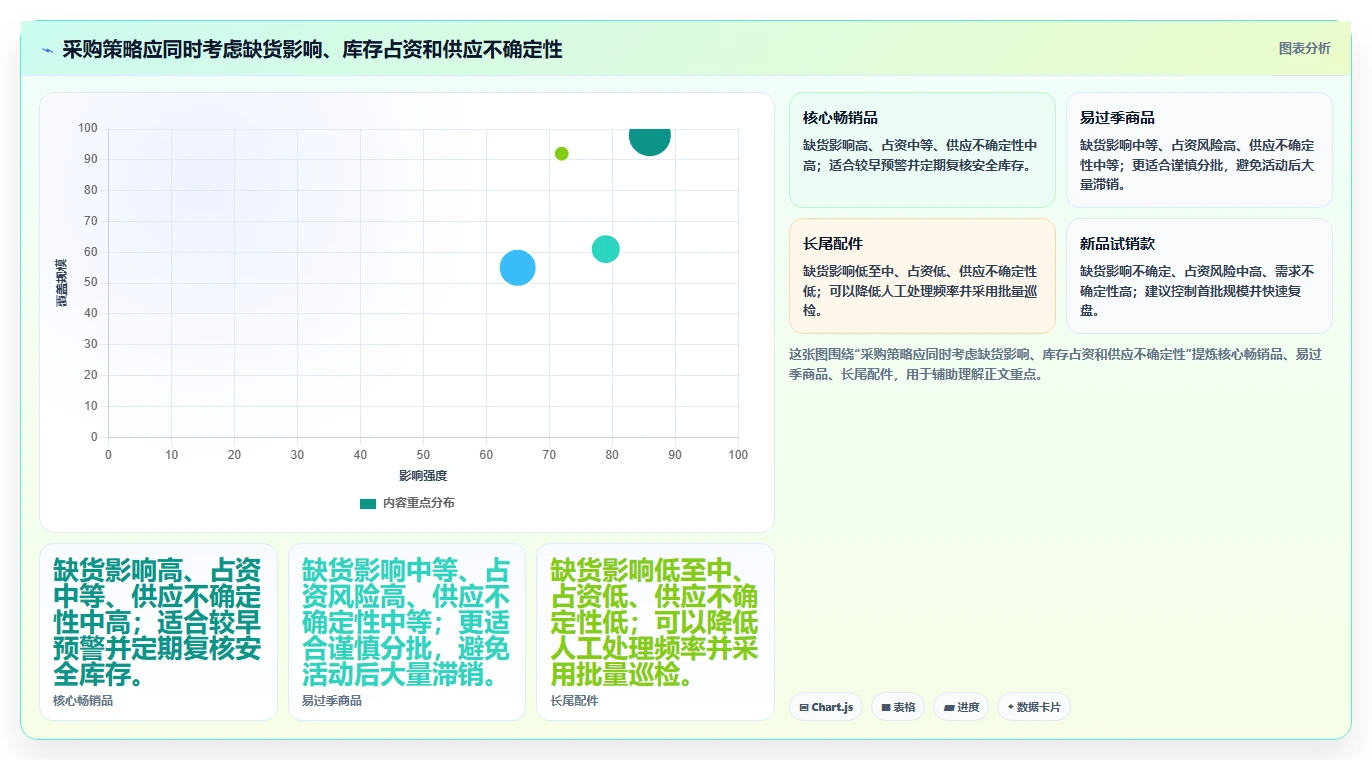Click the 内容重点分布 legend label

(418, 503)
